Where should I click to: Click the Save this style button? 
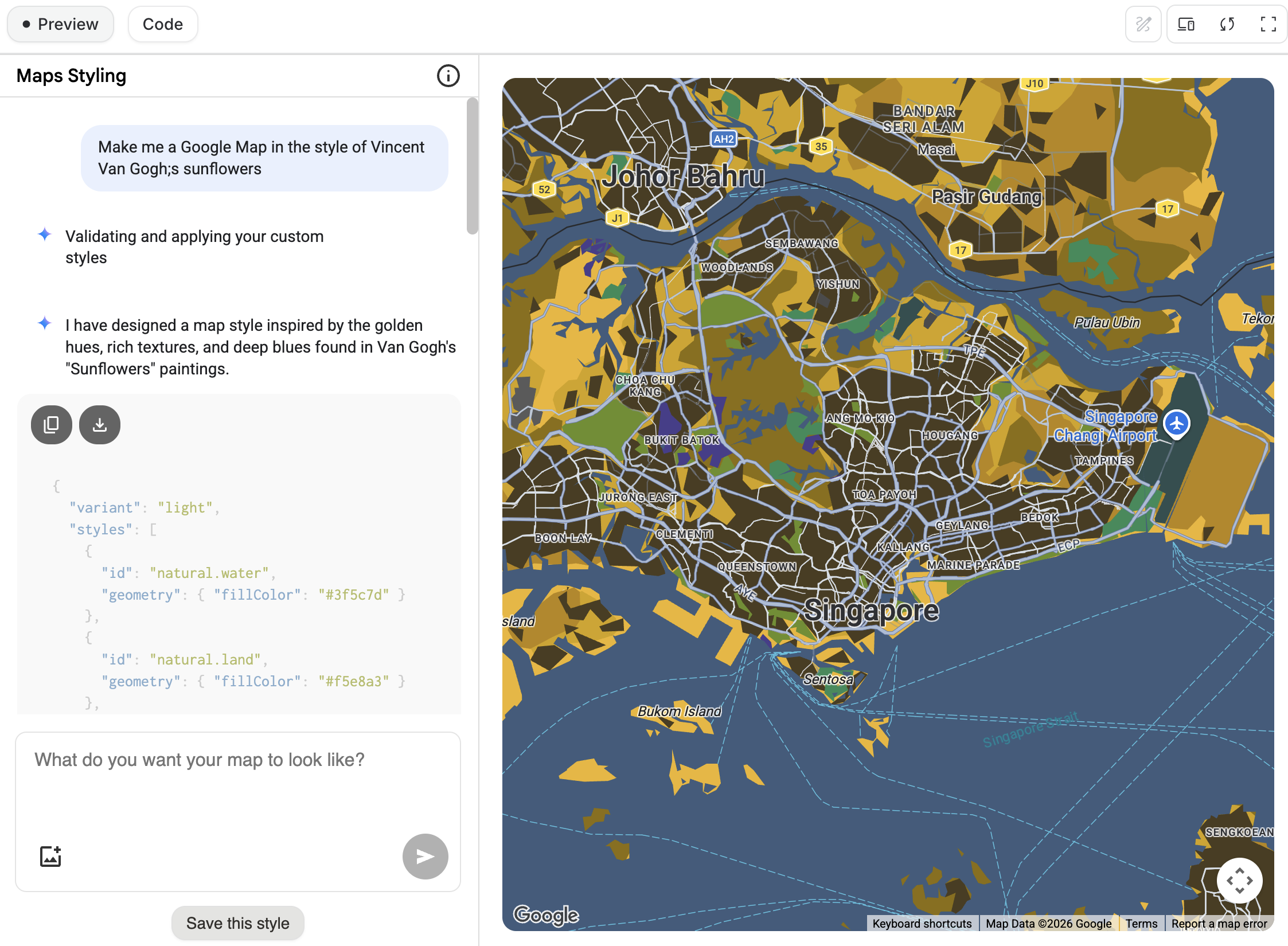tap(237, 923)
